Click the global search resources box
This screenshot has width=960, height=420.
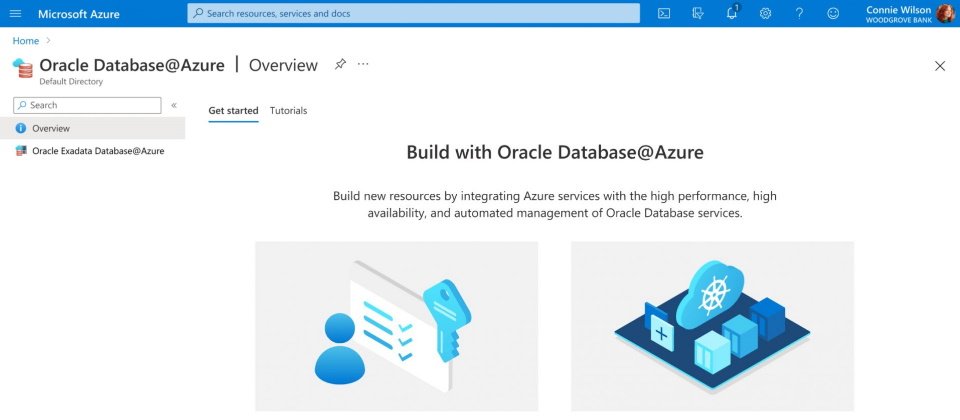pos(413,13)
